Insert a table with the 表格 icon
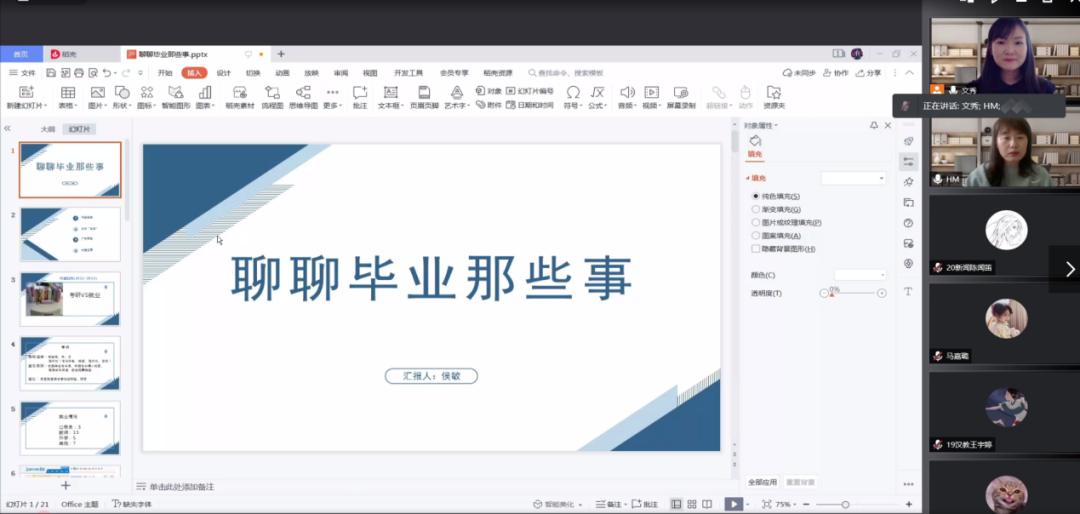Screen dimensions: 1080x514 66,93
